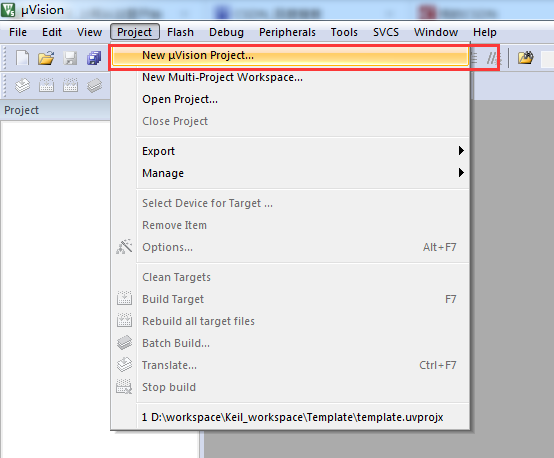The width and height of the screenshot is (554, 458).
Task: Click the Remove Item menu entry
Action: (290, 225)
